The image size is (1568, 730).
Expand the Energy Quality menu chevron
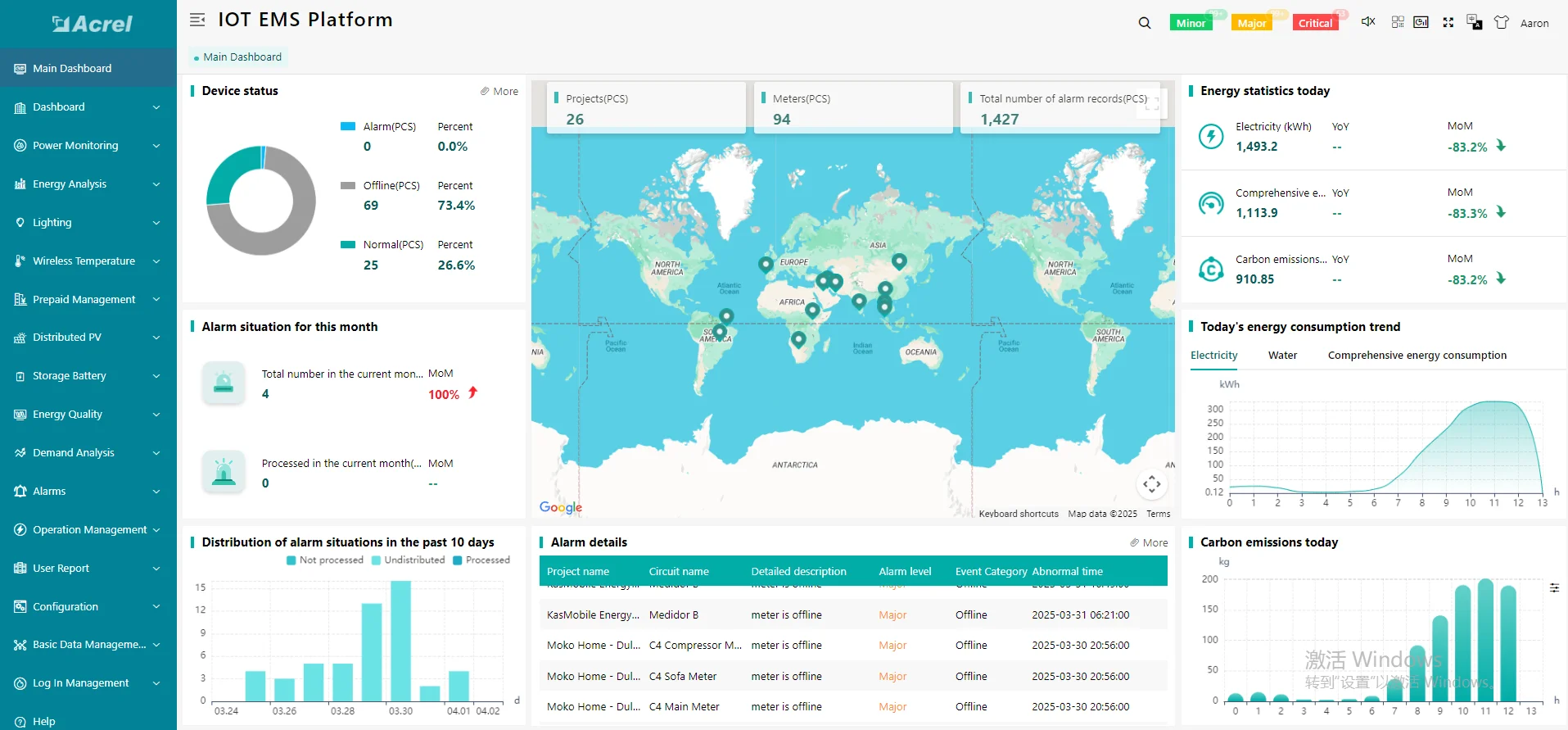pyautogui.click(x=156, y=415)
